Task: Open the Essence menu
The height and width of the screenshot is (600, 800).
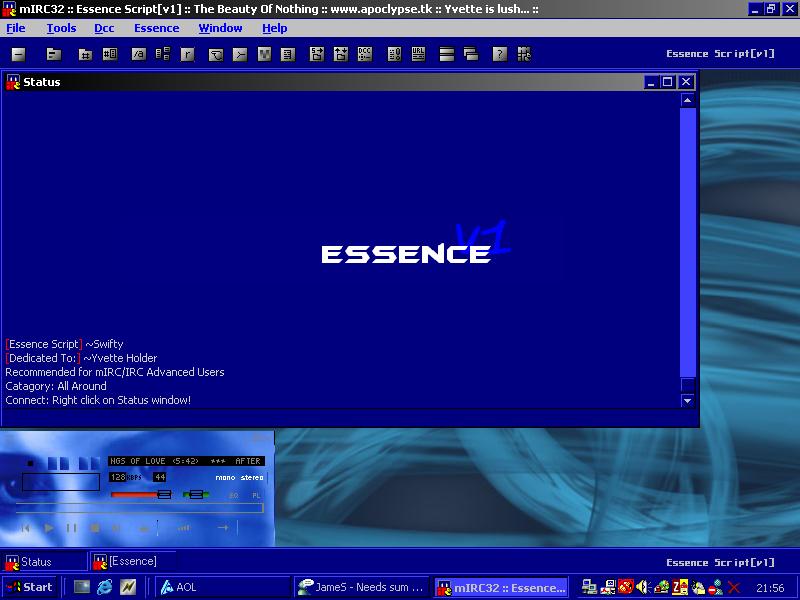Action: pyautogui.click(x=156, y=28)
